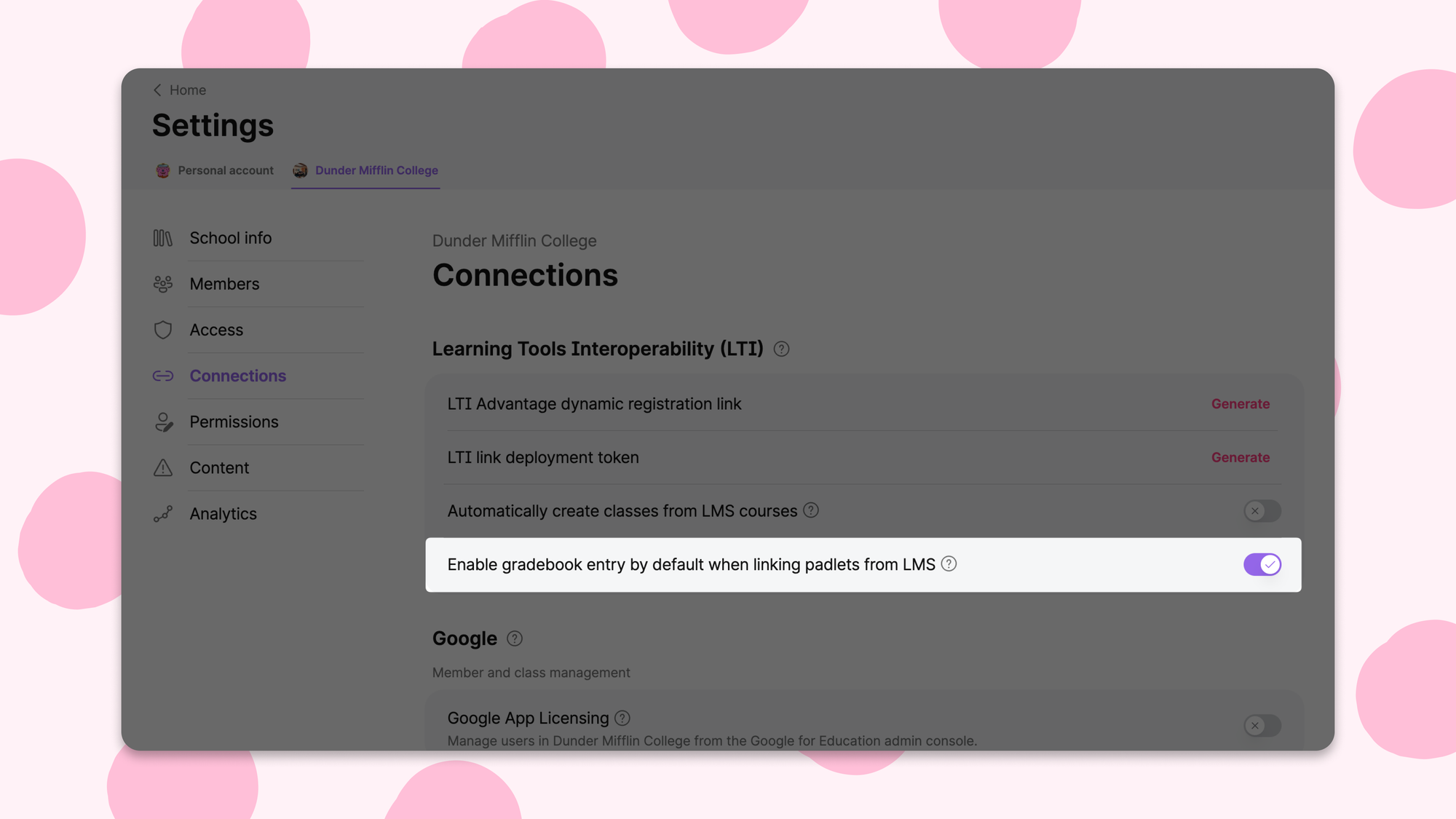Click the Dunder Mifflin College avatar thumbnail
This screenshot has width=1456, height=819.
coord(300,170)
